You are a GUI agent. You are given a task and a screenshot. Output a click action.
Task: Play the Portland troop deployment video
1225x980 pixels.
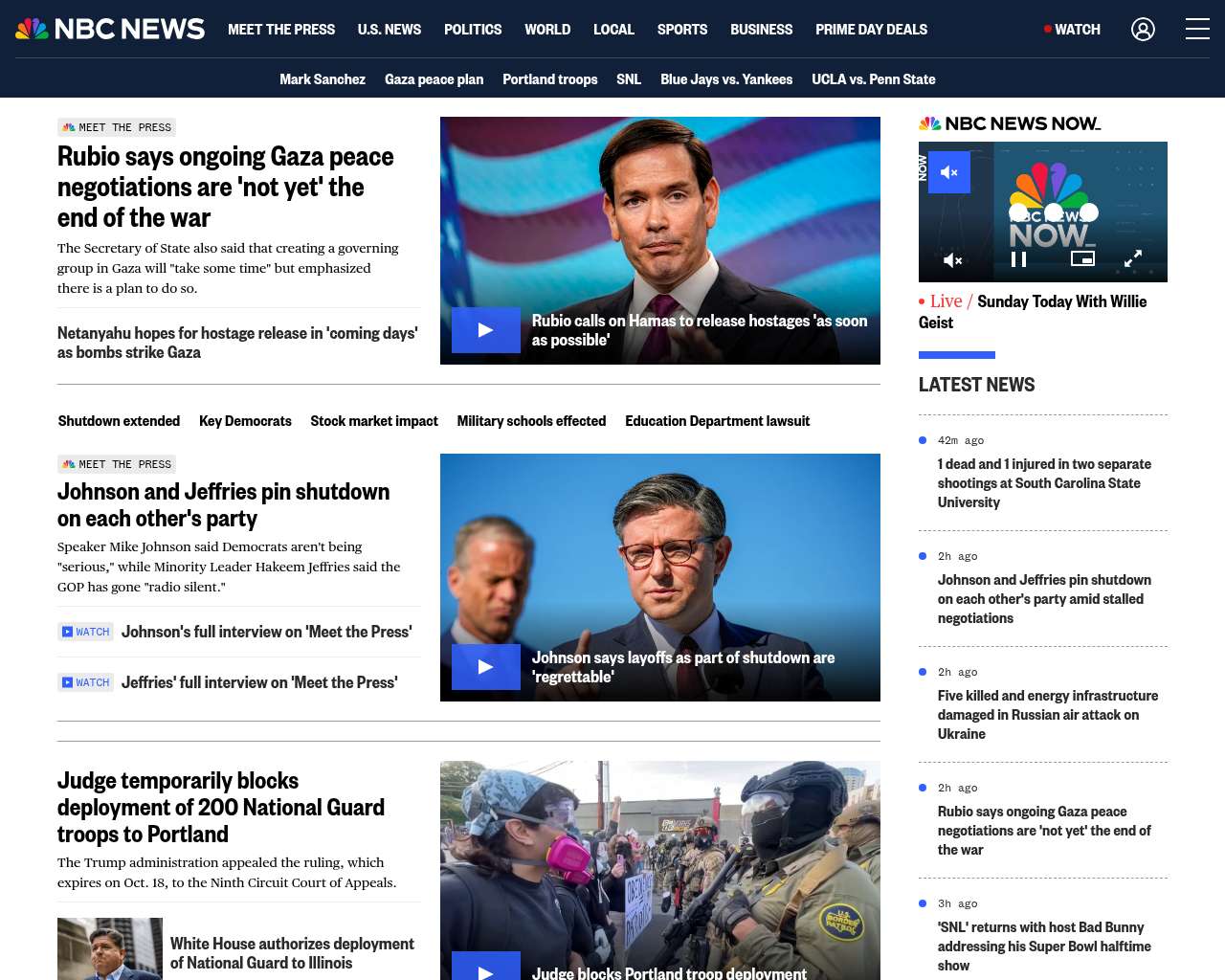[486, 967]
